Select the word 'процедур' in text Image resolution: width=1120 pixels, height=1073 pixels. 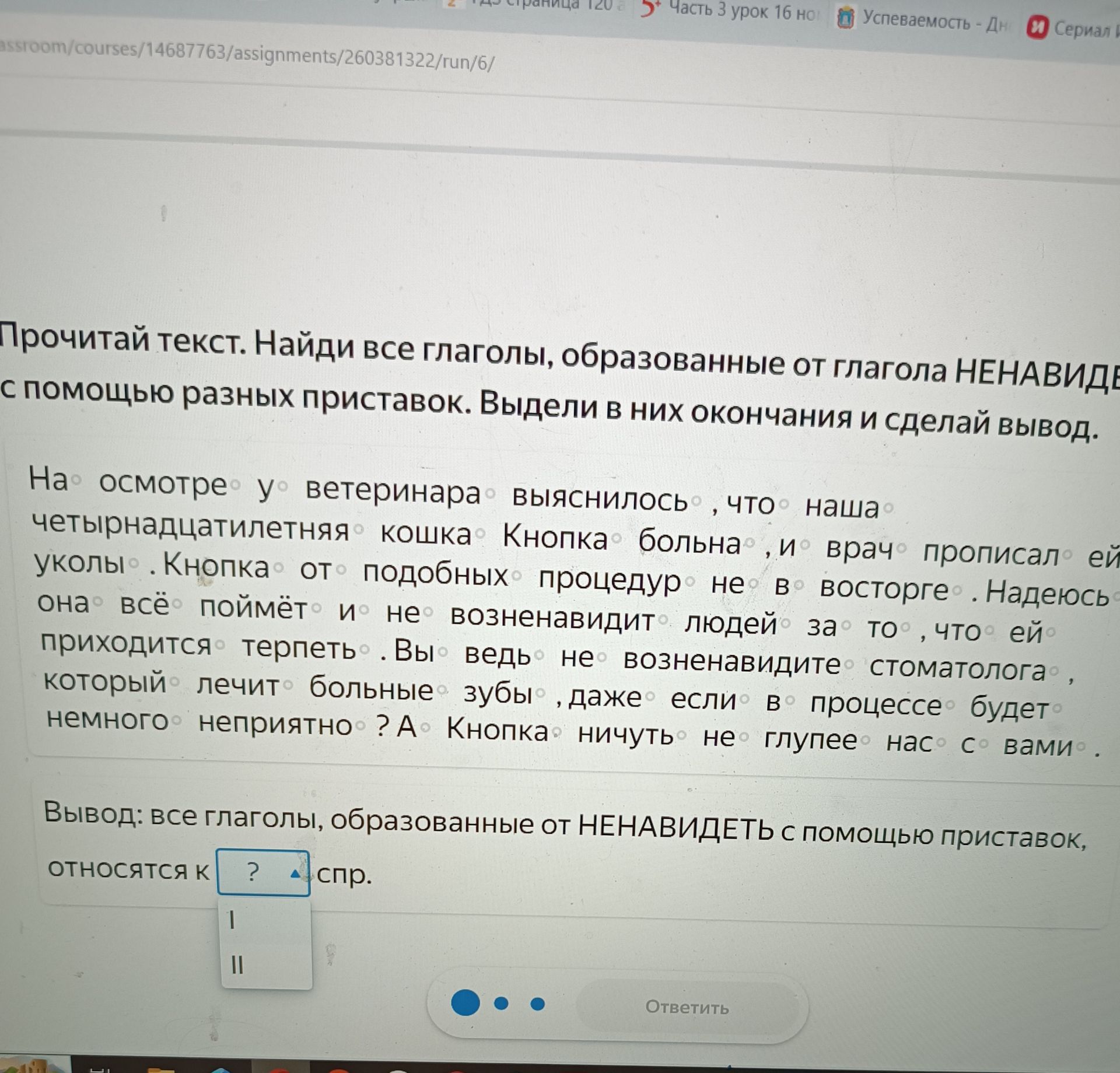610,580
